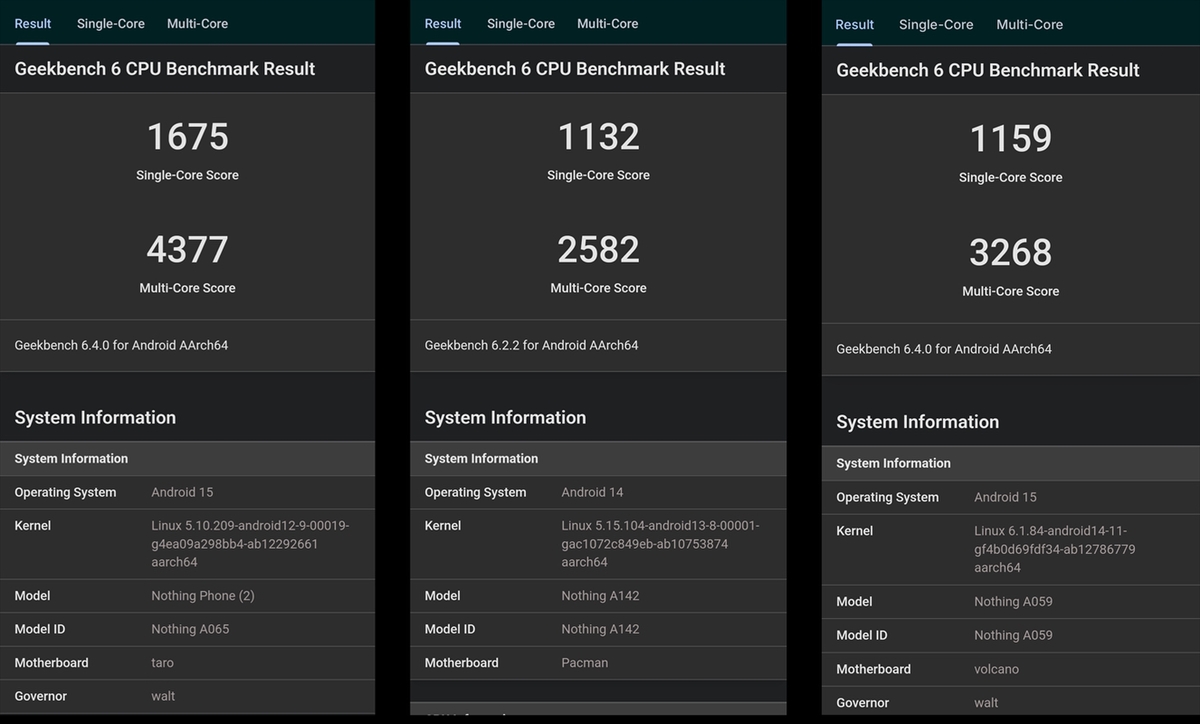Select the Linux 5.15.104 kernel value
Image resolution: width=1200 pixels, height=724 pixels.
pyautogui.click(x=660, y=544)
